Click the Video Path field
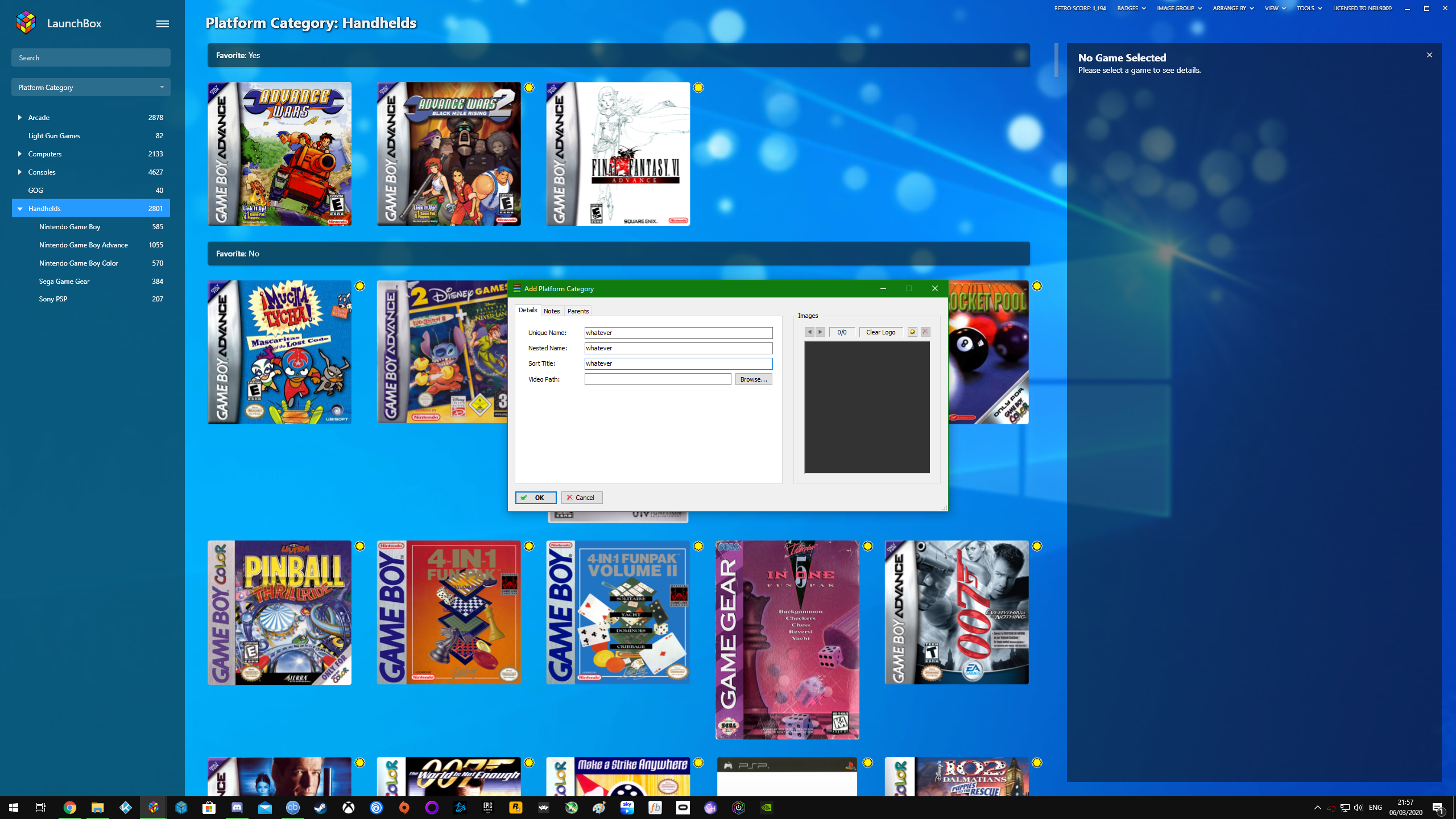This screenshot has width=1456, height=819. (658, 379)
